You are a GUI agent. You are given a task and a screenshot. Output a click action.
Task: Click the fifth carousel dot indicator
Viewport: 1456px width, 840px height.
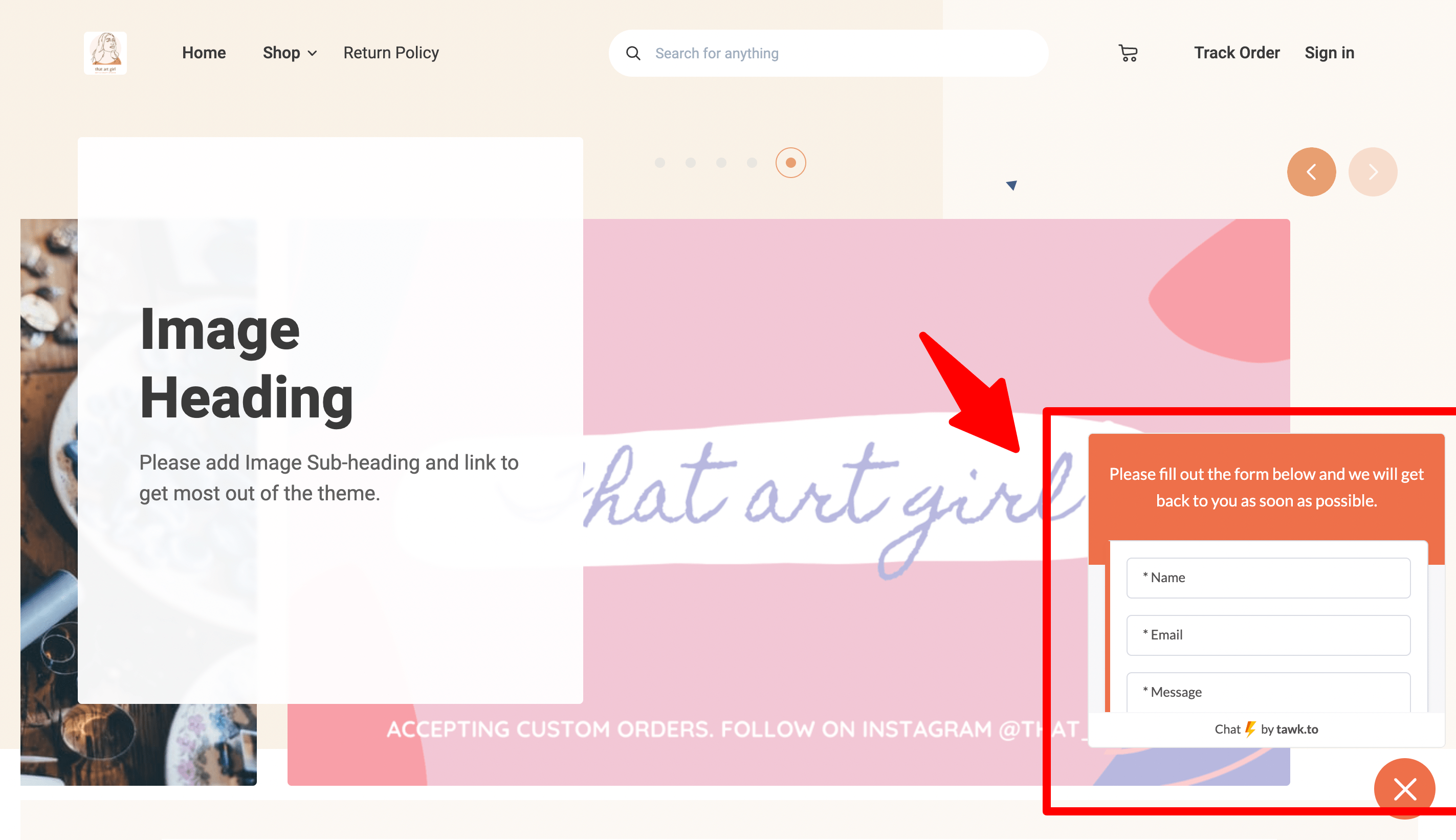click(x=791, y=163)
